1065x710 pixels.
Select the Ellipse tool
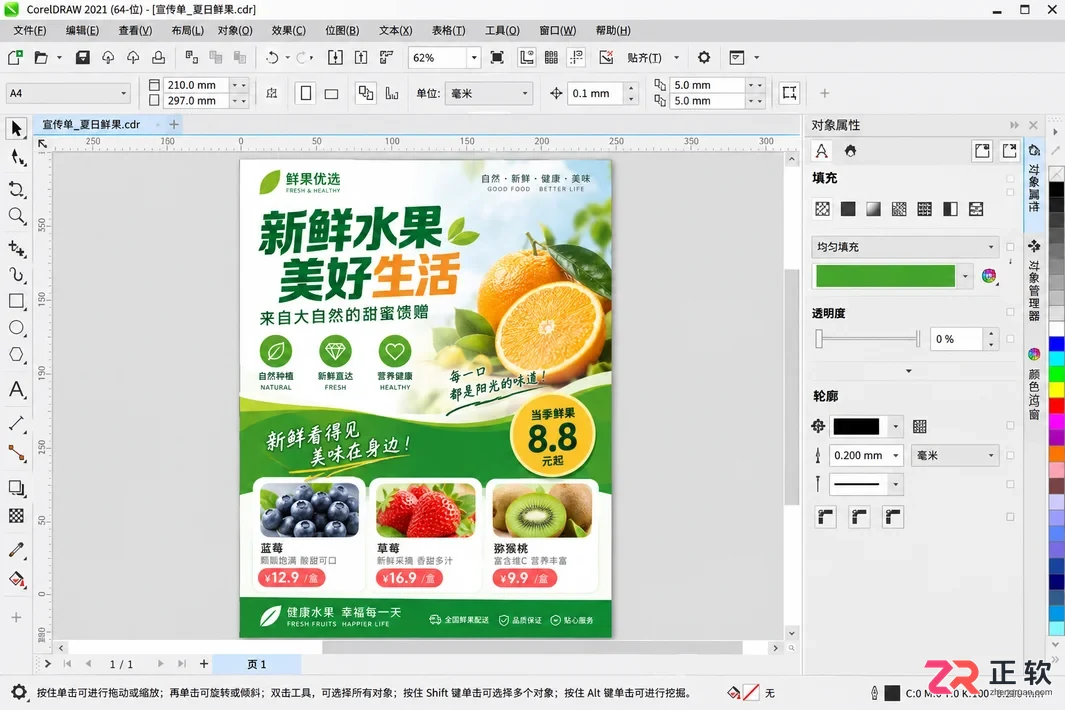17,327
